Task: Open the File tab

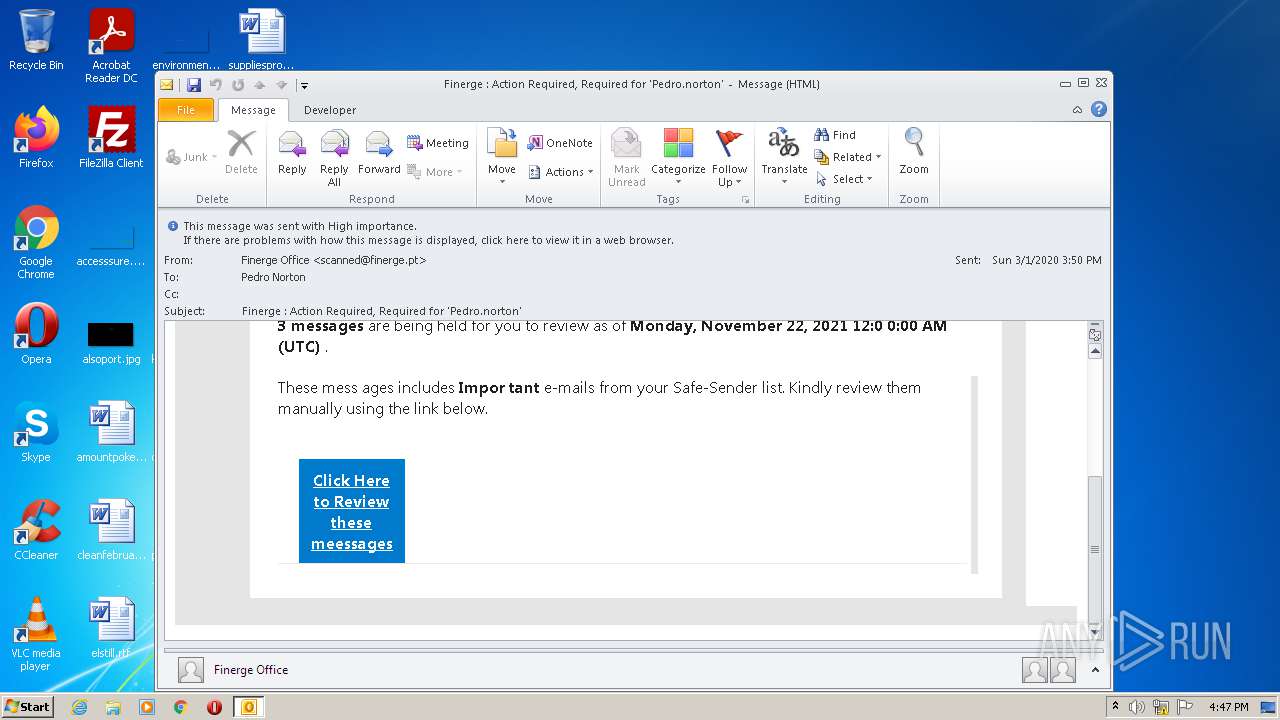Action: click(186, 110)
